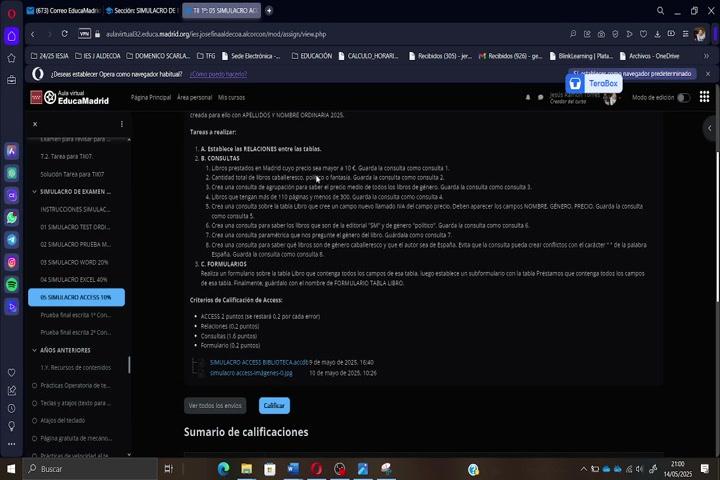Screen dimensions: 720x480
Task: Open the Easy Setup sliders icon
Action: tap(686, 34)
